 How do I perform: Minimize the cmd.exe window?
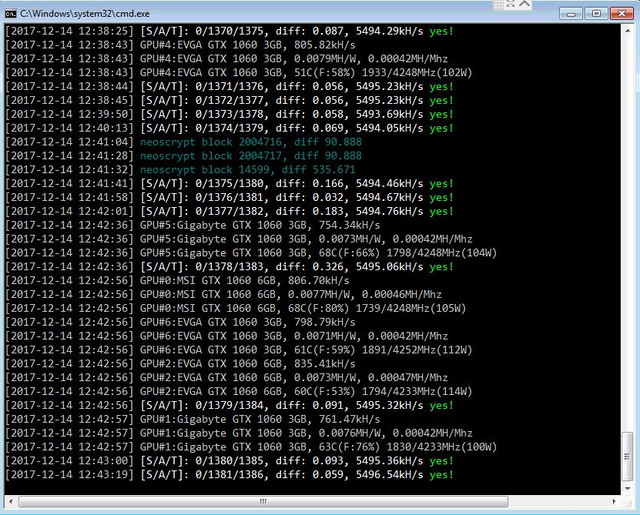[570, 13]
